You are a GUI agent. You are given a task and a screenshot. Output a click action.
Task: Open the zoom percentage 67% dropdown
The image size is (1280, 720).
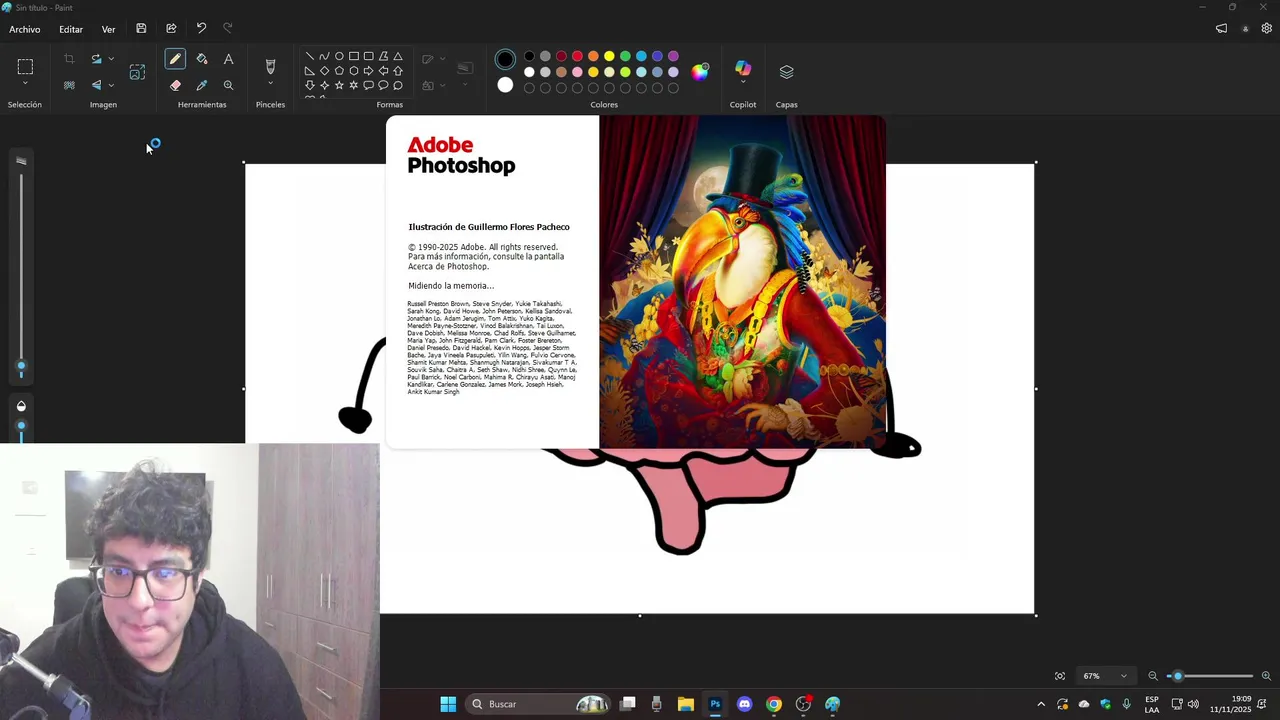pos(1105,676)
